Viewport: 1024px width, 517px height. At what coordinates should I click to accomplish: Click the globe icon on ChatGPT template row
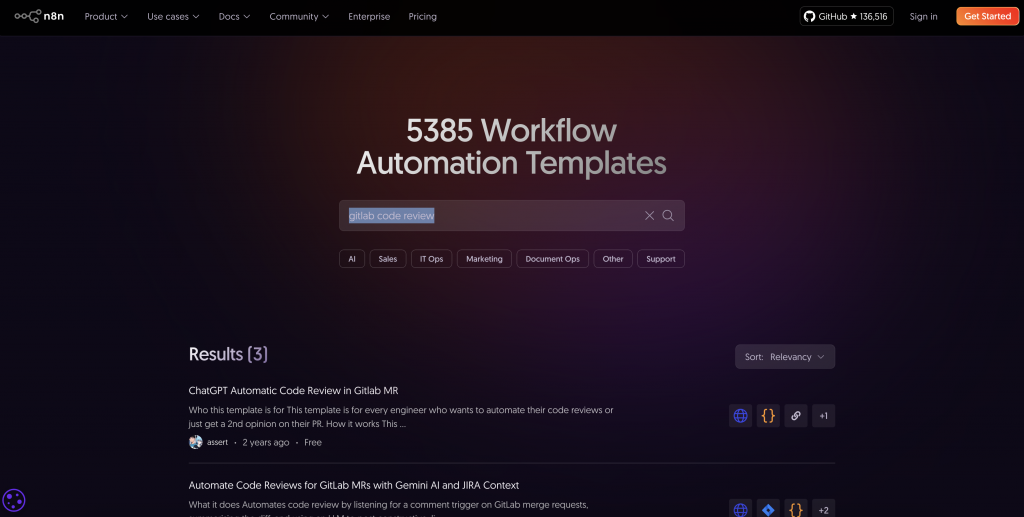(x=741, y=416)
